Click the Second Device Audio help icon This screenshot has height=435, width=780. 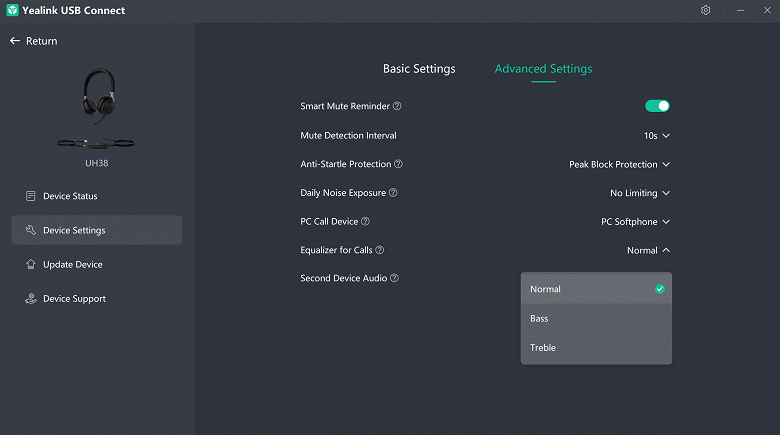click(394, 278)
